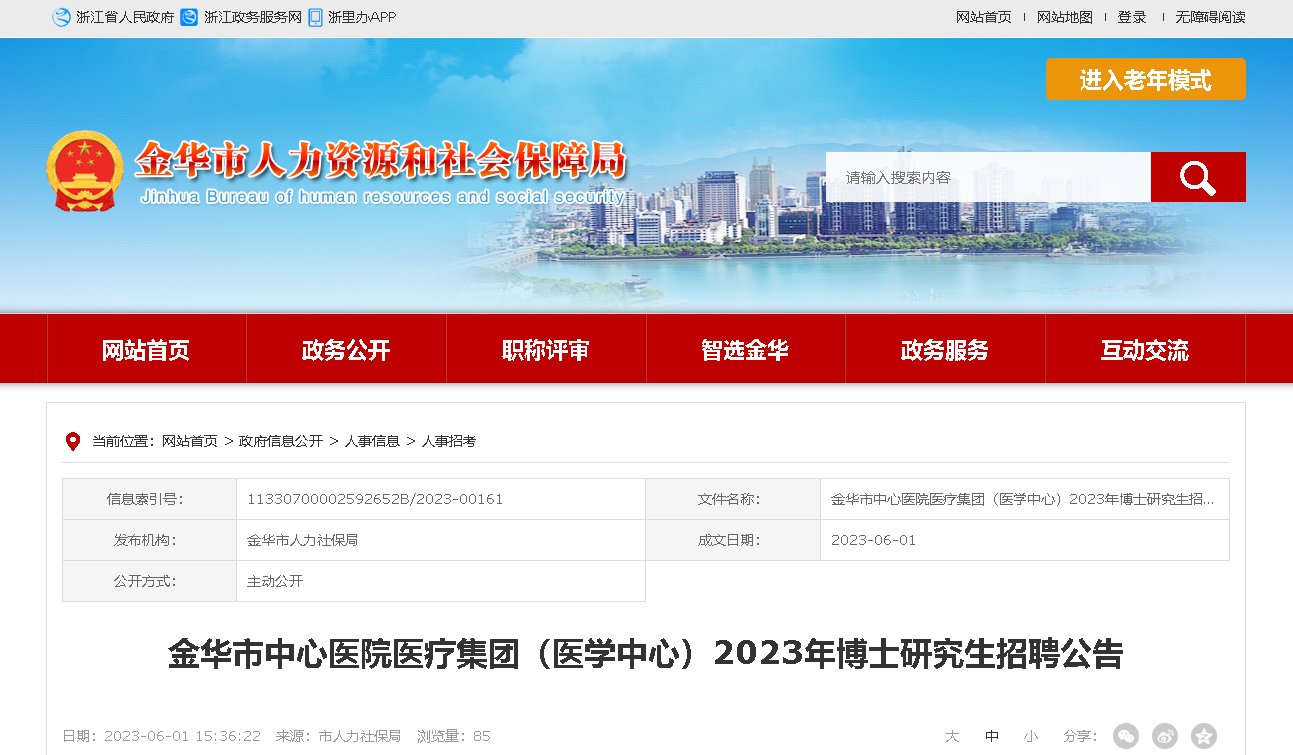Click the Zhejiang Provincial Government logo icon
Screen dimensions: 1293x755
pyautogui.click(x=61, y=17)
